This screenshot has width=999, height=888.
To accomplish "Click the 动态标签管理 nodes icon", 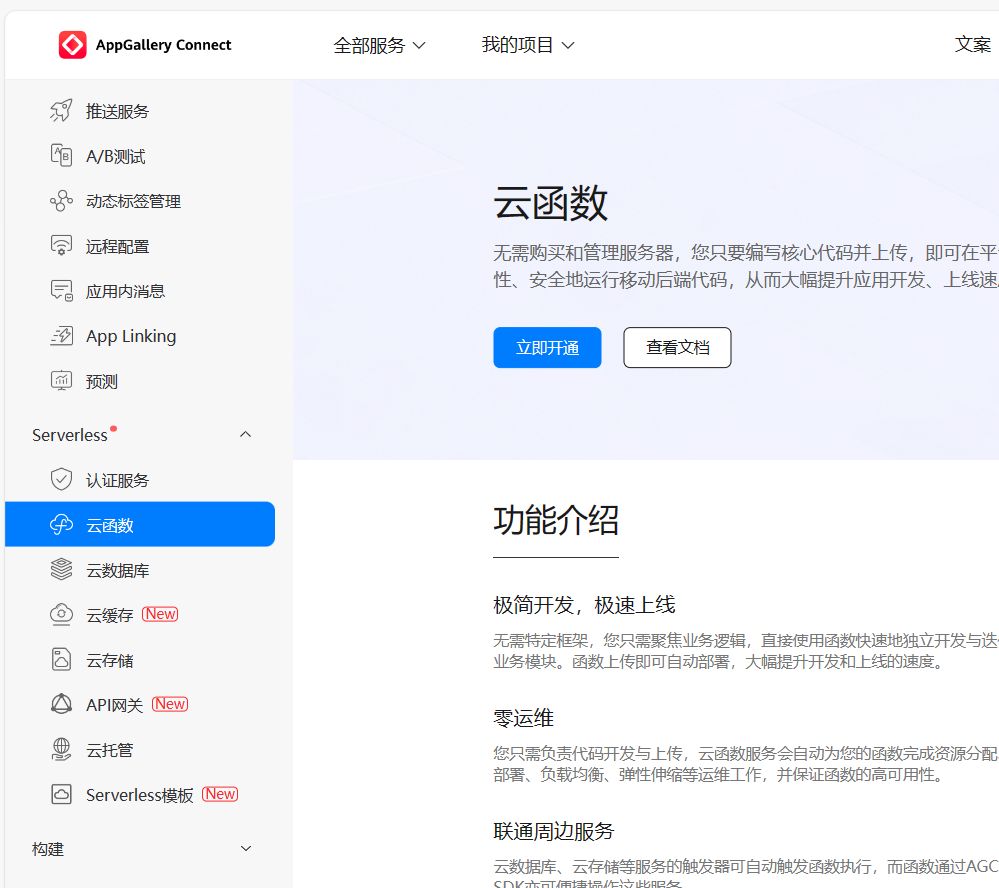I will point(61,201).
